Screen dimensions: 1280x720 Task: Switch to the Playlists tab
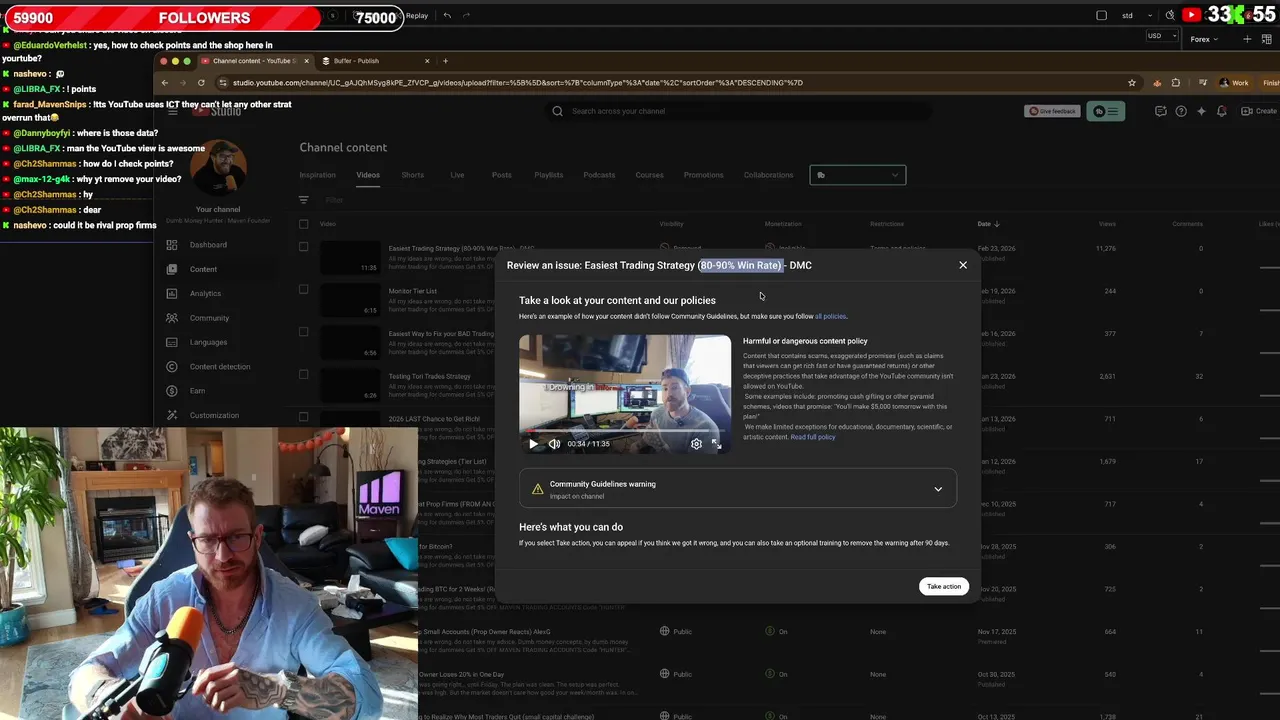(548, 175)
